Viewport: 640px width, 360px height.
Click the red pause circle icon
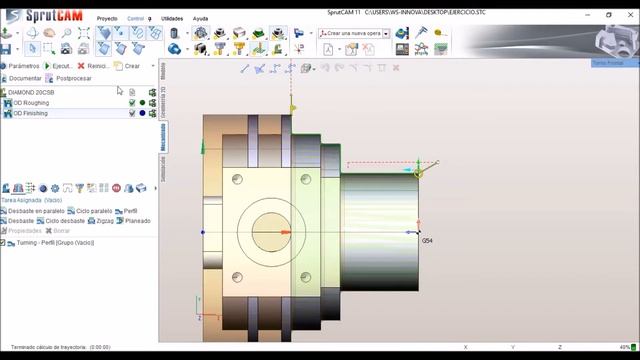pyautogui.click(x=116, y=188)
